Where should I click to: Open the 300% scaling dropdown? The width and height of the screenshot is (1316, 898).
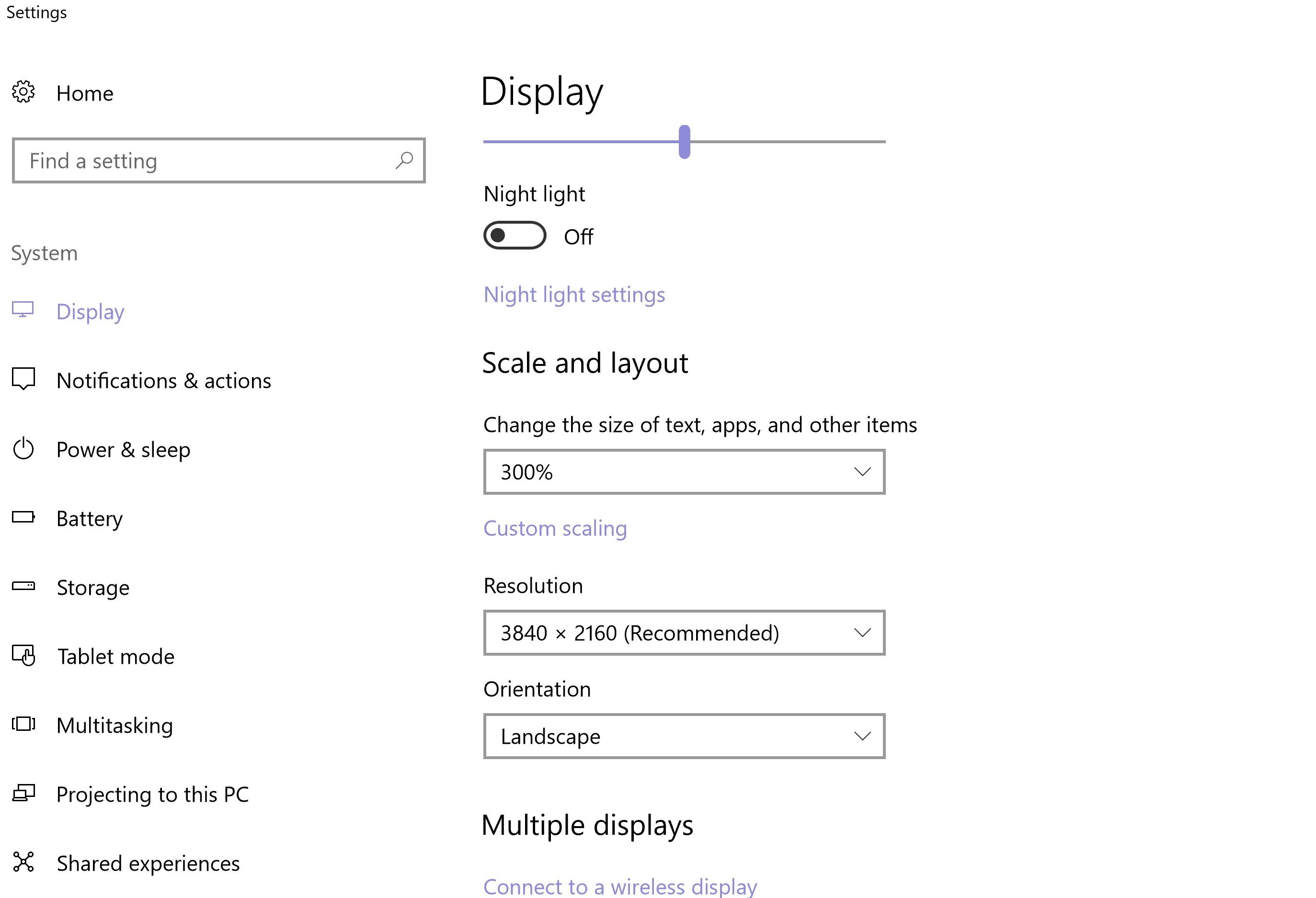click(x=684, y=472)
